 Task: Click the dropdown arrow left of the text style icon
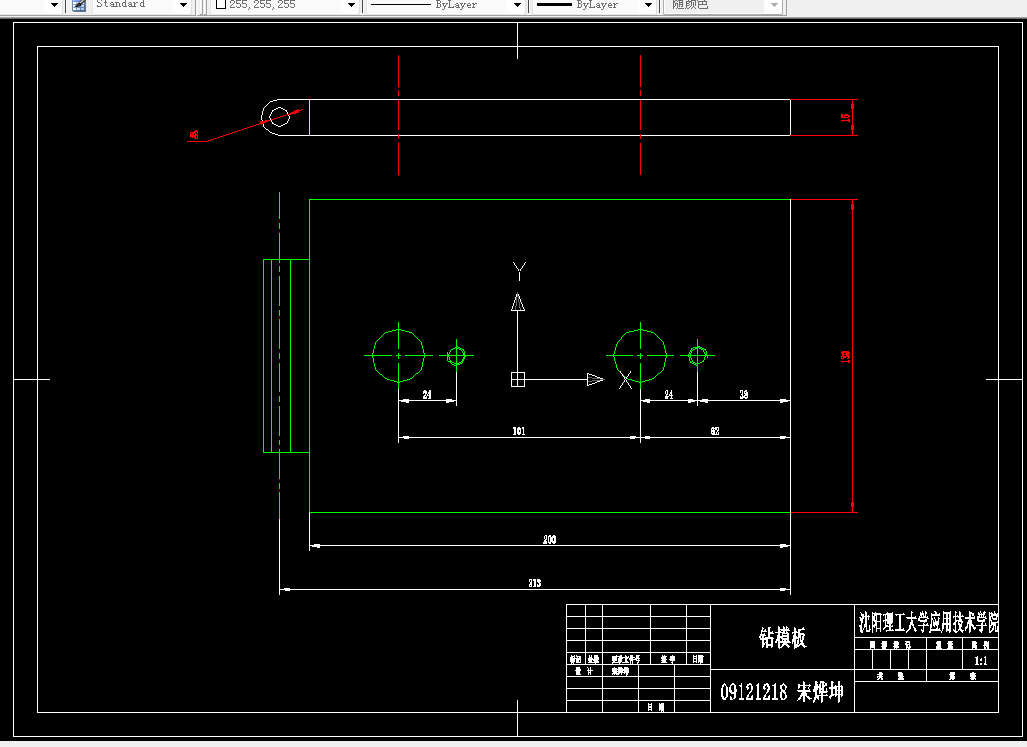54,5
